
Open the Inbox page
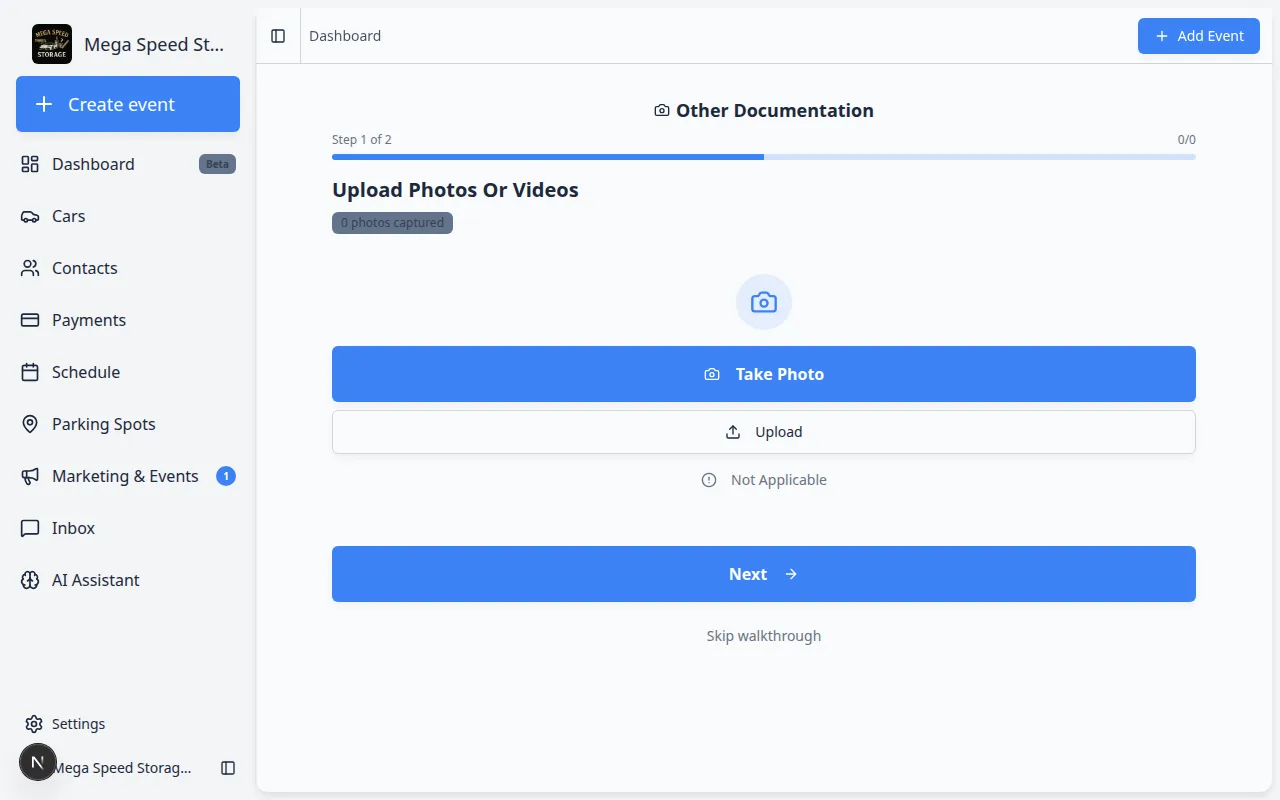pos(128,528)
